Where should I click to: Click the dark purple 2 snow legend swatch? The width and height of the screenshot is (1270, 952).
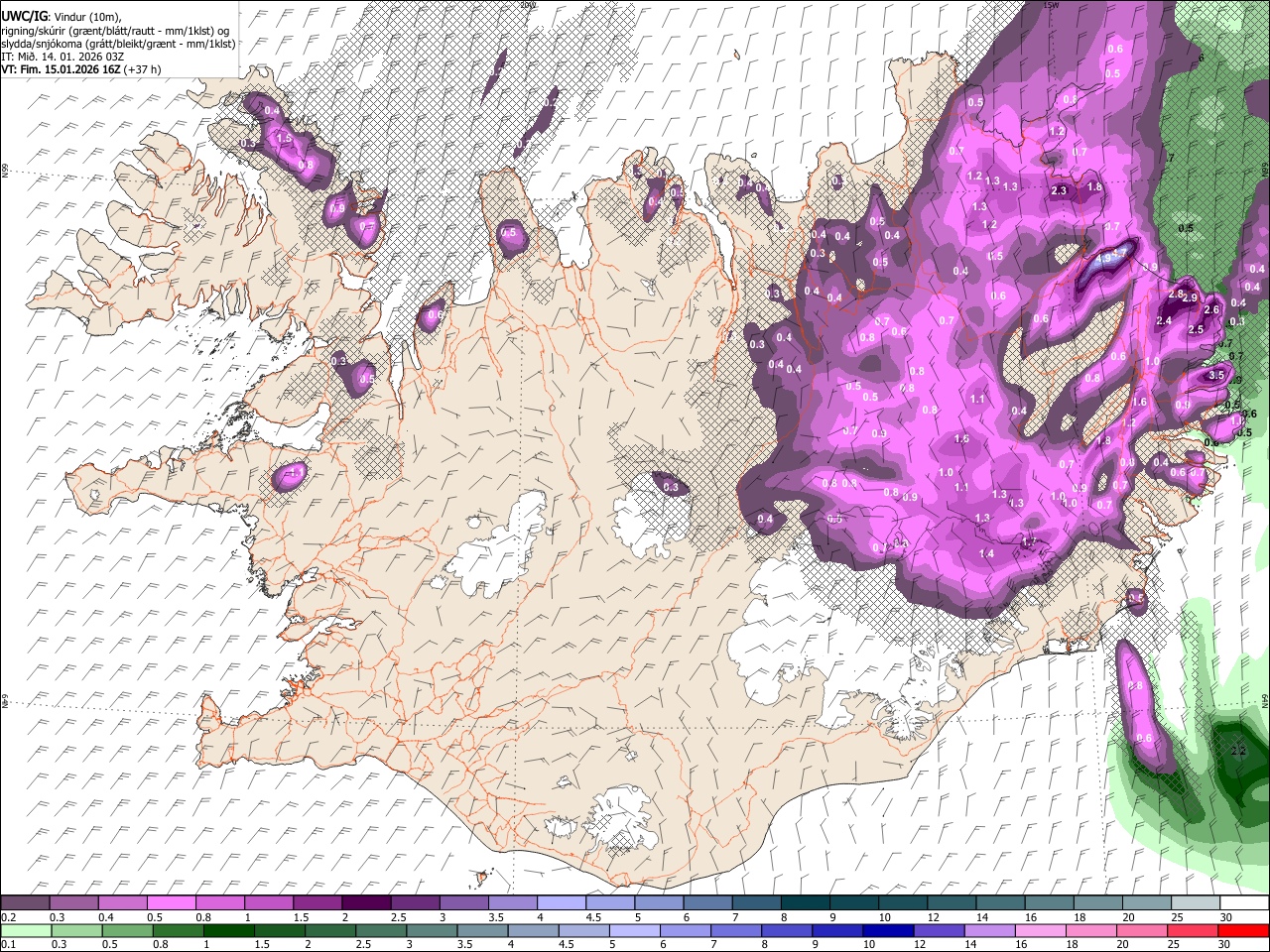pyautogui.click(x=365, y=902)
